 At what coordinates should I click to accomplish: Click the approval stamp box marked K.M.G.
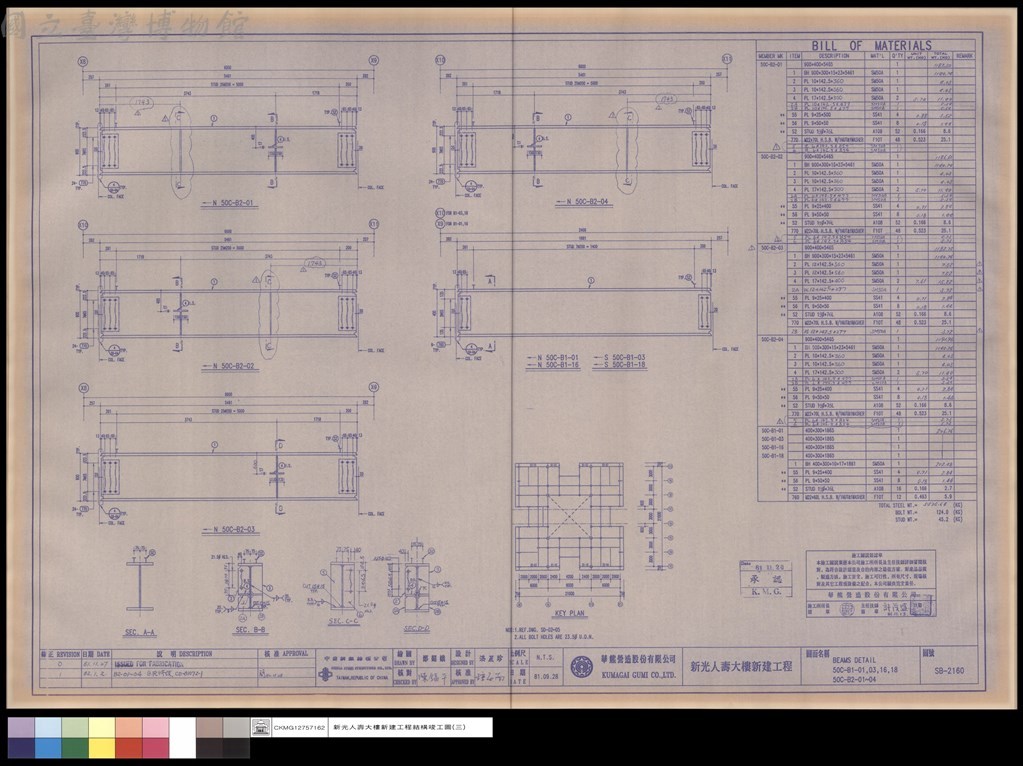[766, 578]
